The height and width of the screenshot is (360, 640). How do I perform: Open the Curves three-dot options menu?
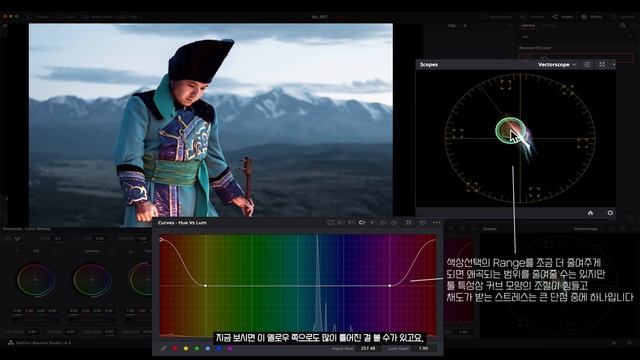click(436, 222)
